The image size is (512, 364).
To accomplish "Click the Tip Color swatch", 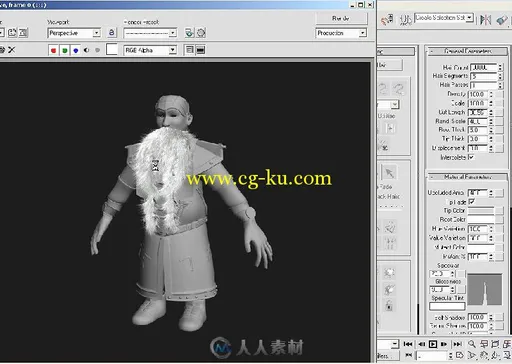I will click(x=481, y=211).
